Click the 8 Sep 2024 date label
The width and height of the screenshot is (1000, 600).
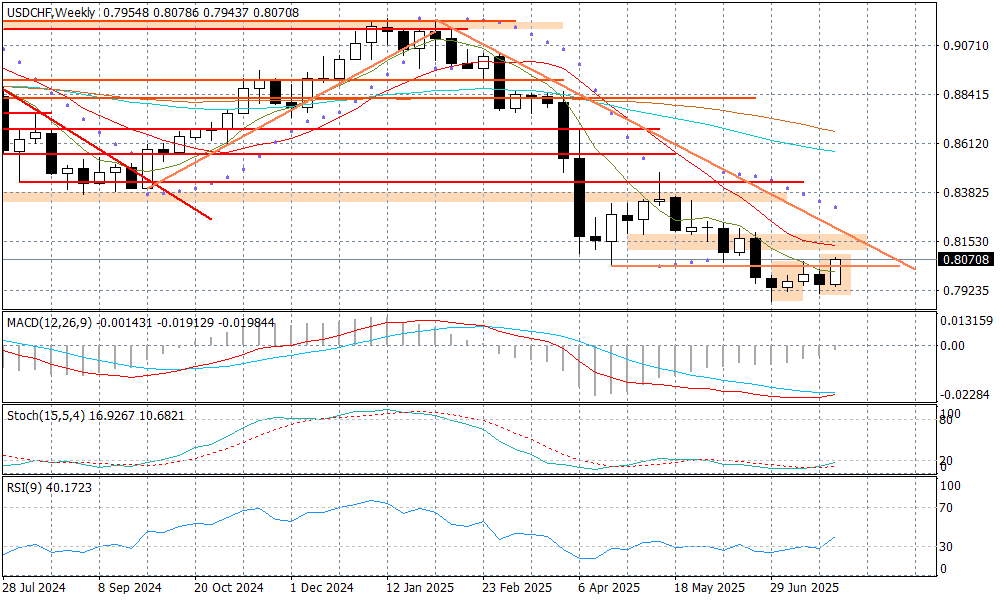[x=130, y=587]
